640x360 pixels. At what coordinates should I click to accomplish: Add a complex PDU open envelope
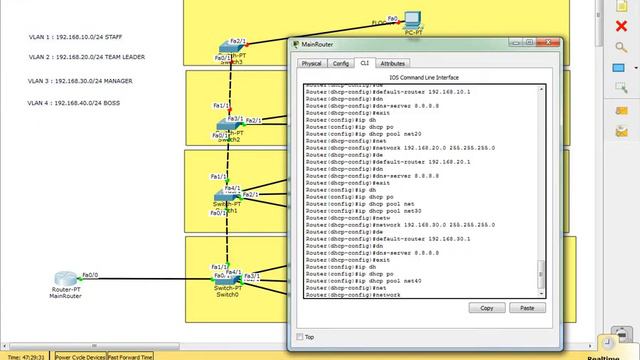(621, 132)
